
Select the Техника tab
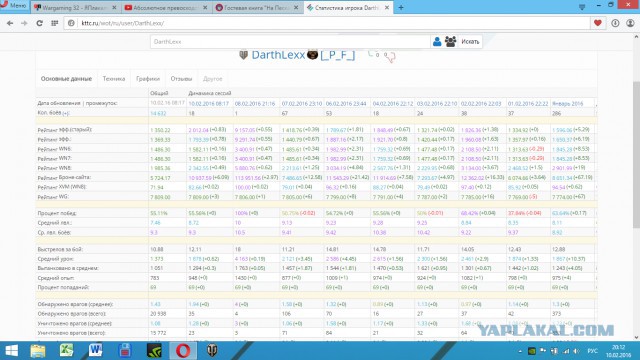(114, 79)
